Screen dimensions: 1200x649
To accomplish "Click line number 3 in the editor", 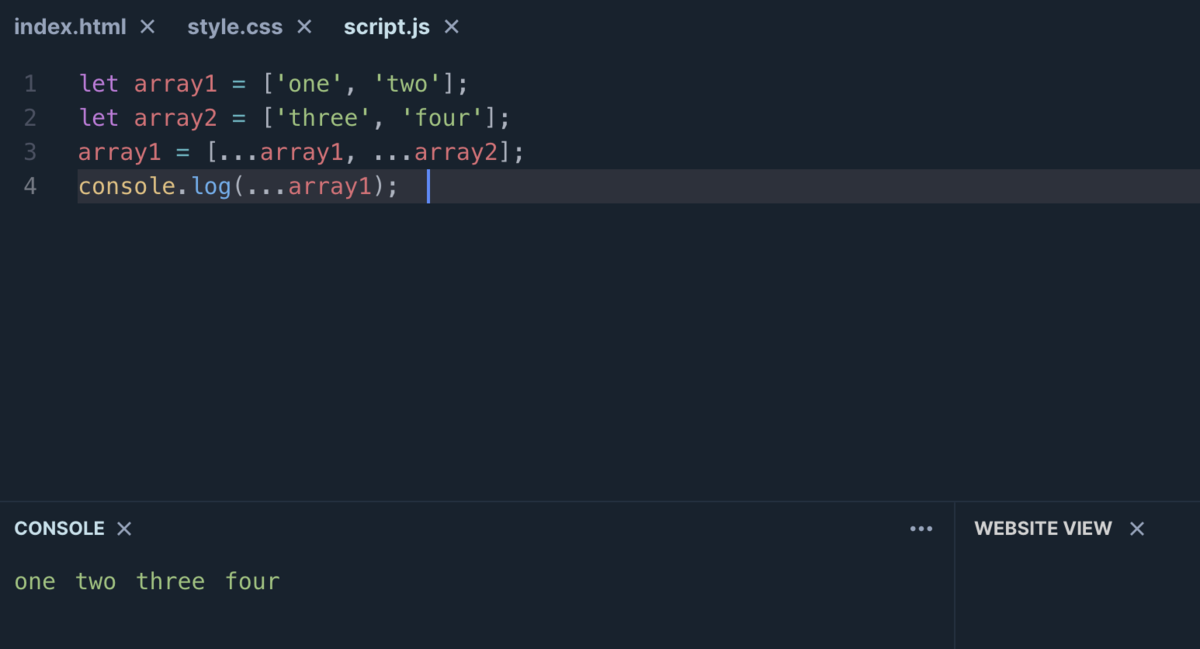I will coord(30,152).
